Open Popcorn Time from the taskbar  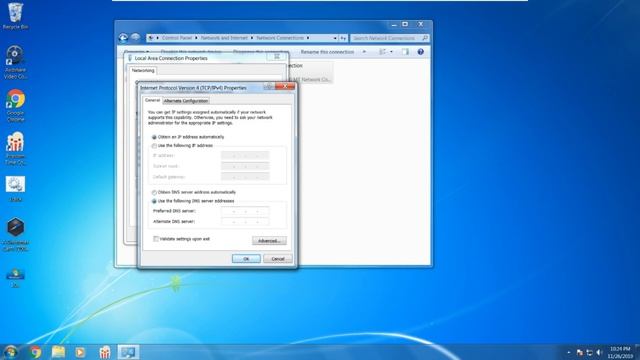[x=105, y=352]
